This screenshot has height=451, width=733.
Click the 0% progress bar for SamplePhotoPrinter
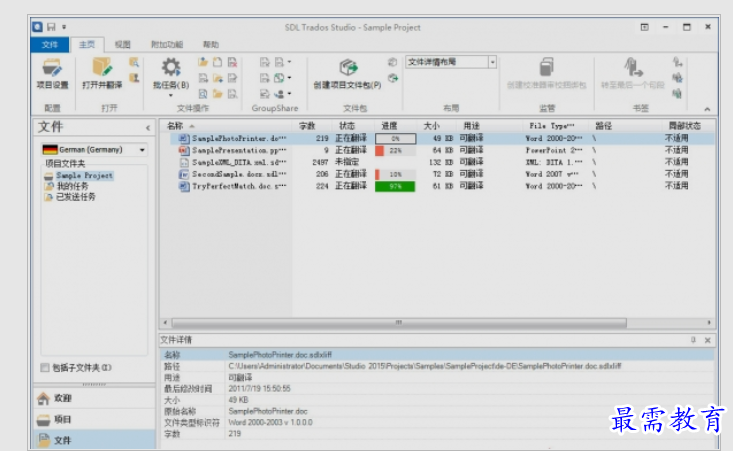395,138
